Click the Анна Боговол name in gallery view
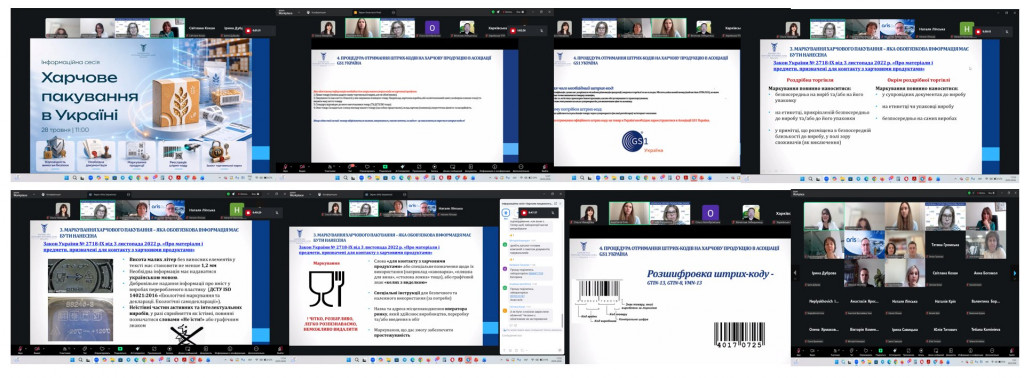 pyautogui.click(x=985, y=273)
